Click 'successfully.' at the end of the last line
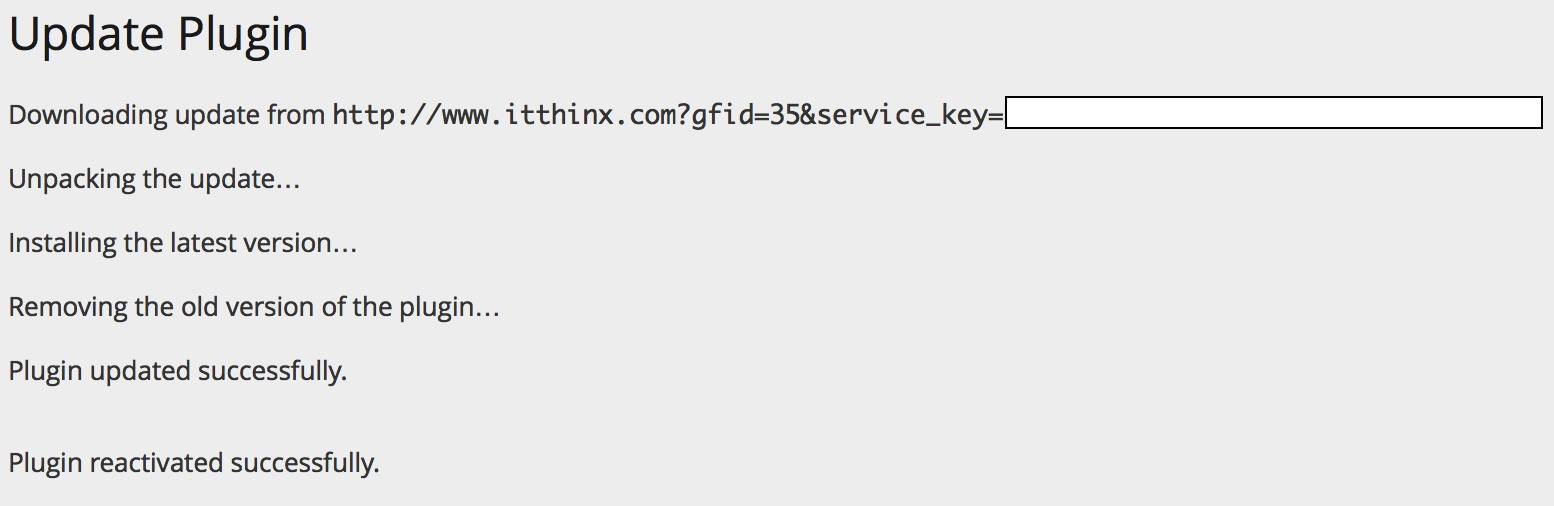 (305, 464)
